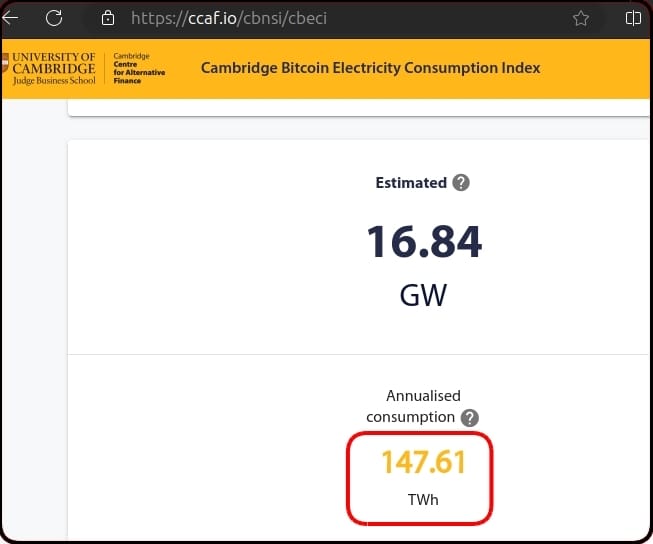Viewport: 653px width, 544px height.
Task: Click the browser back arrow
Action: [10, 18]
